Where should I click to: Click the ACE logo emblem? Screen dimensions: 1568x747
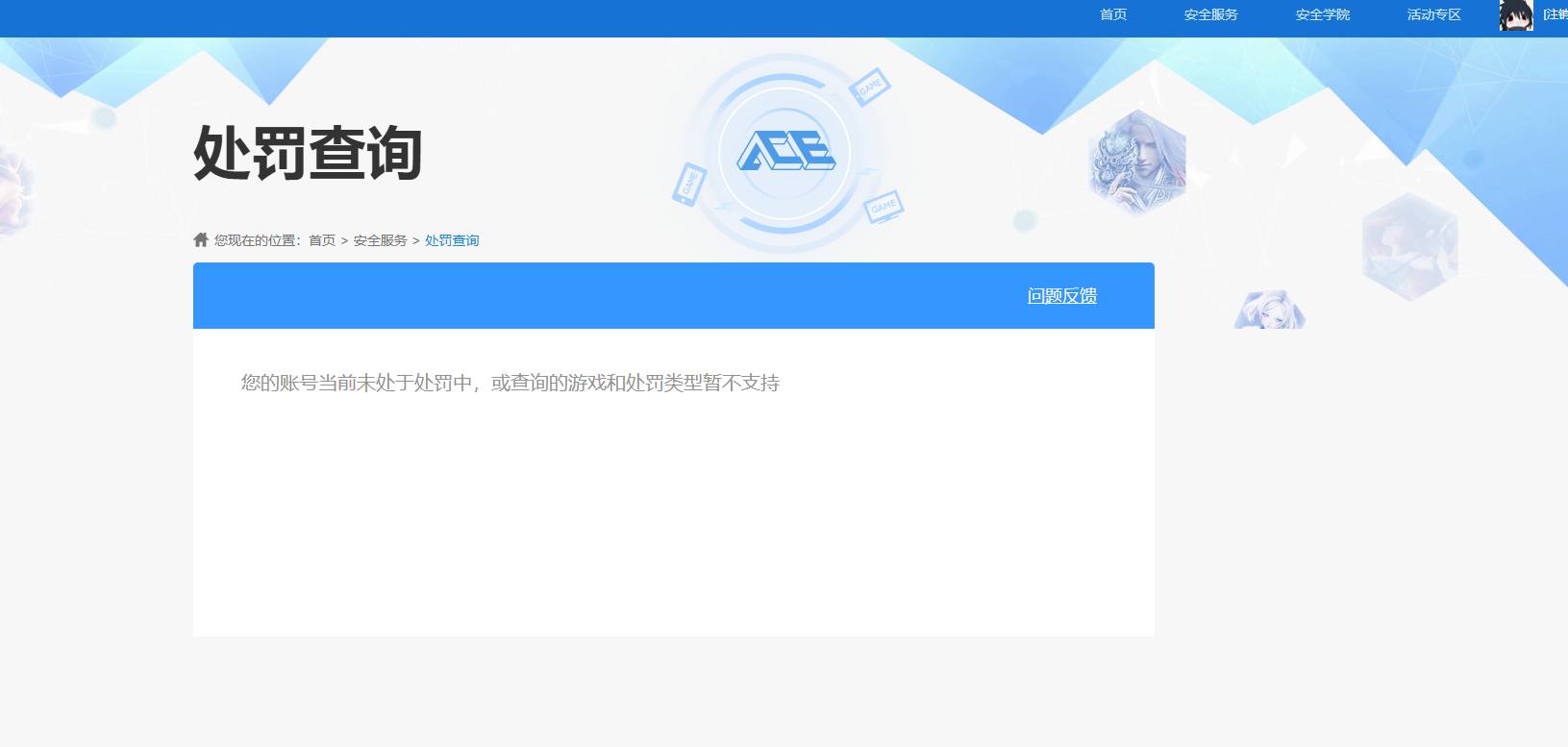[x=786, y=152]
